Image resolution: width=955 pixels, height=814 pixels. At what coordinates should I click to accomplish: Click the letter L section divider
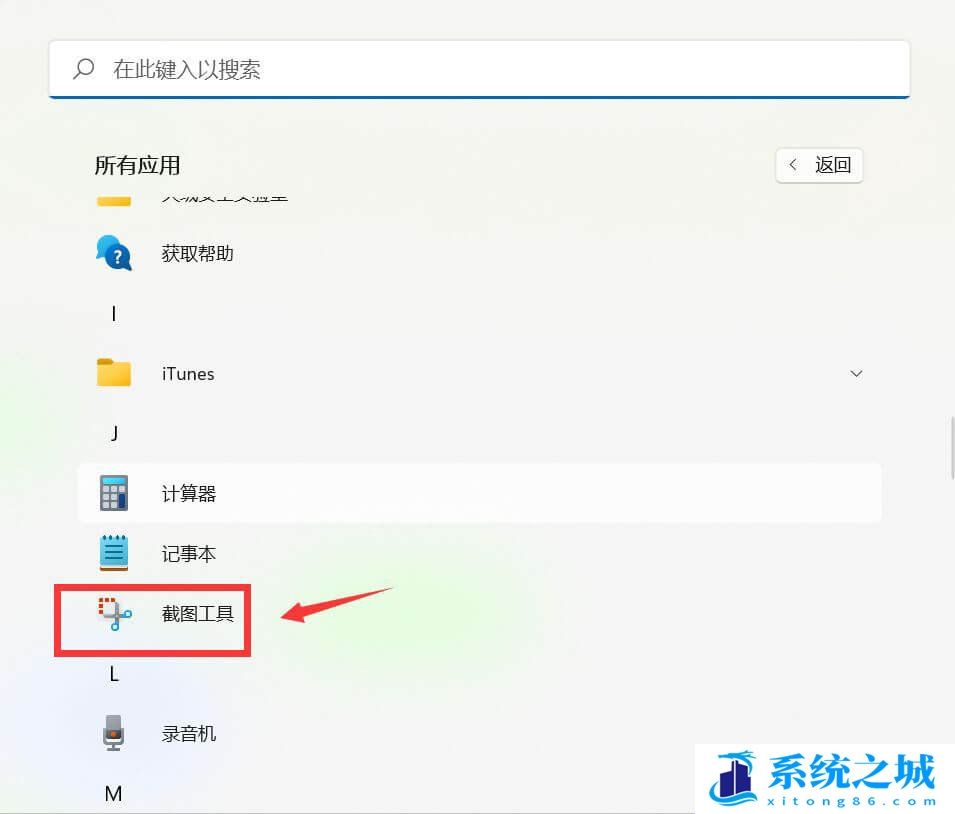click(x=113, y=673)
